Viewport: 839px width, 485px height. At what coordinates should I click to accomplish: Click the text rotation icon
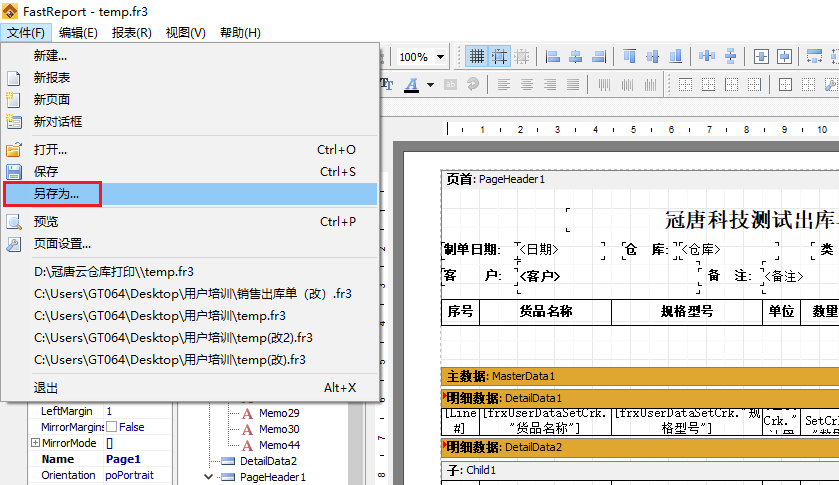click(x=472, y=85)
